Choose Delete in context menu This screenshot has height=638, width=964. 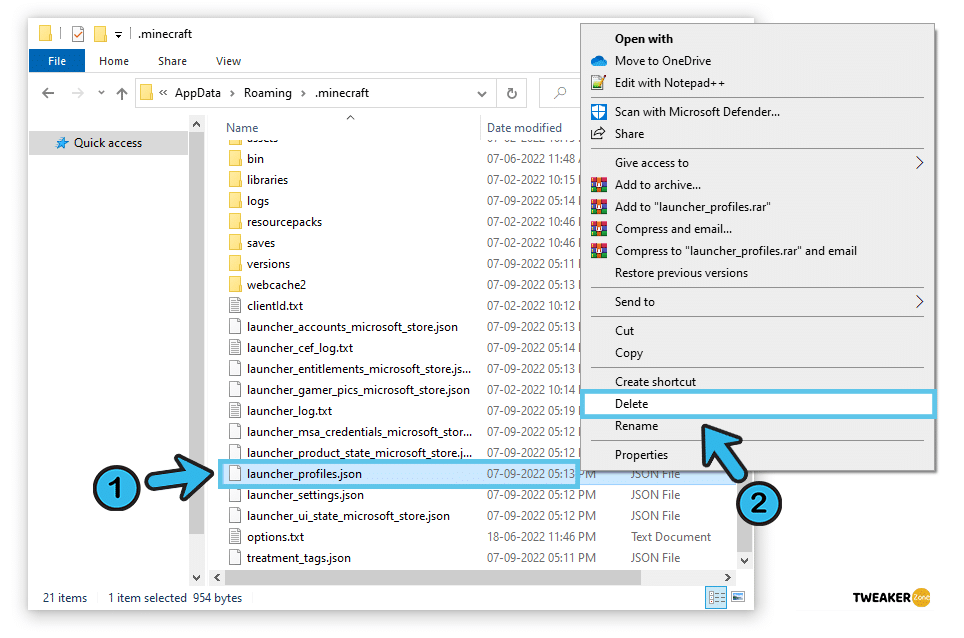pos(631,404)
